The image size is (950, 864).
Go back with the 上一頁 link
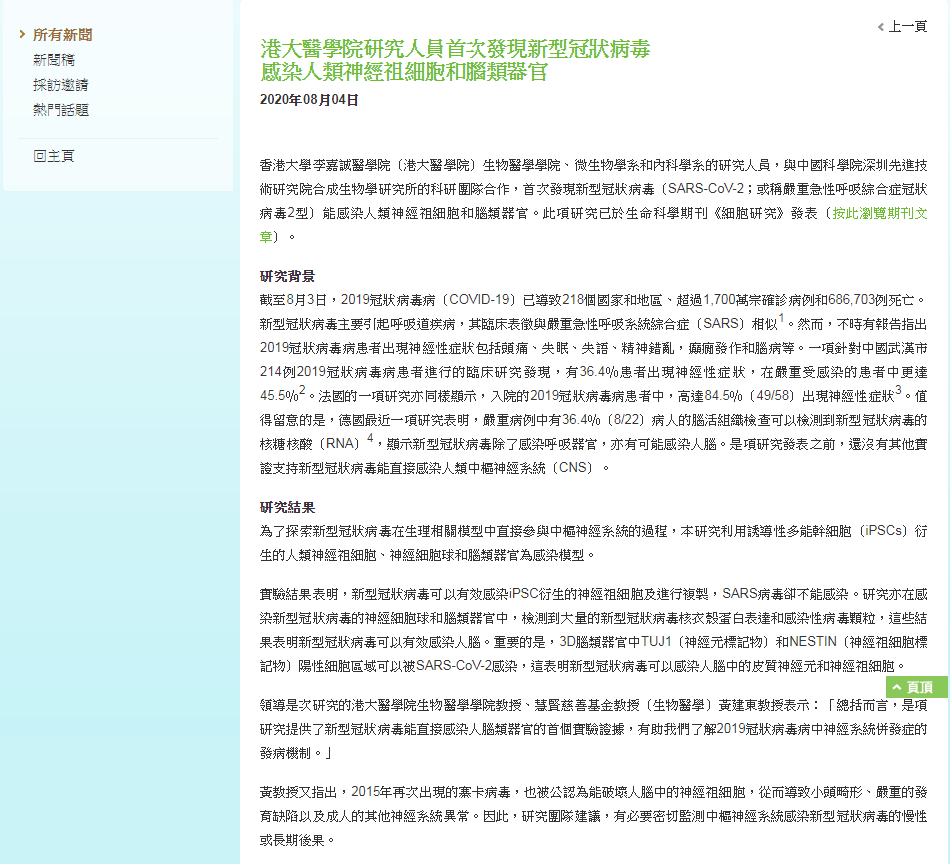pos(902,27)
